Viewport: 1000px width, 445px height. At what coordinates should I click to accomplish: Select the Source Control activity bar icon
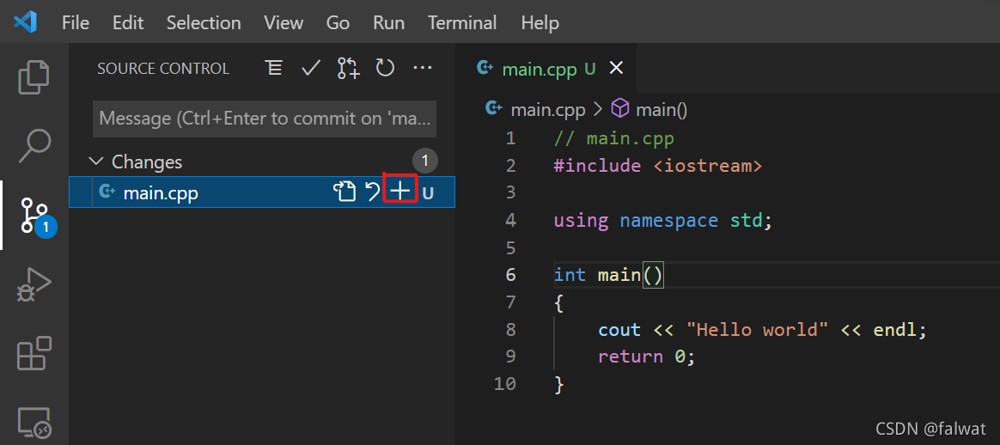coord(34,215)
